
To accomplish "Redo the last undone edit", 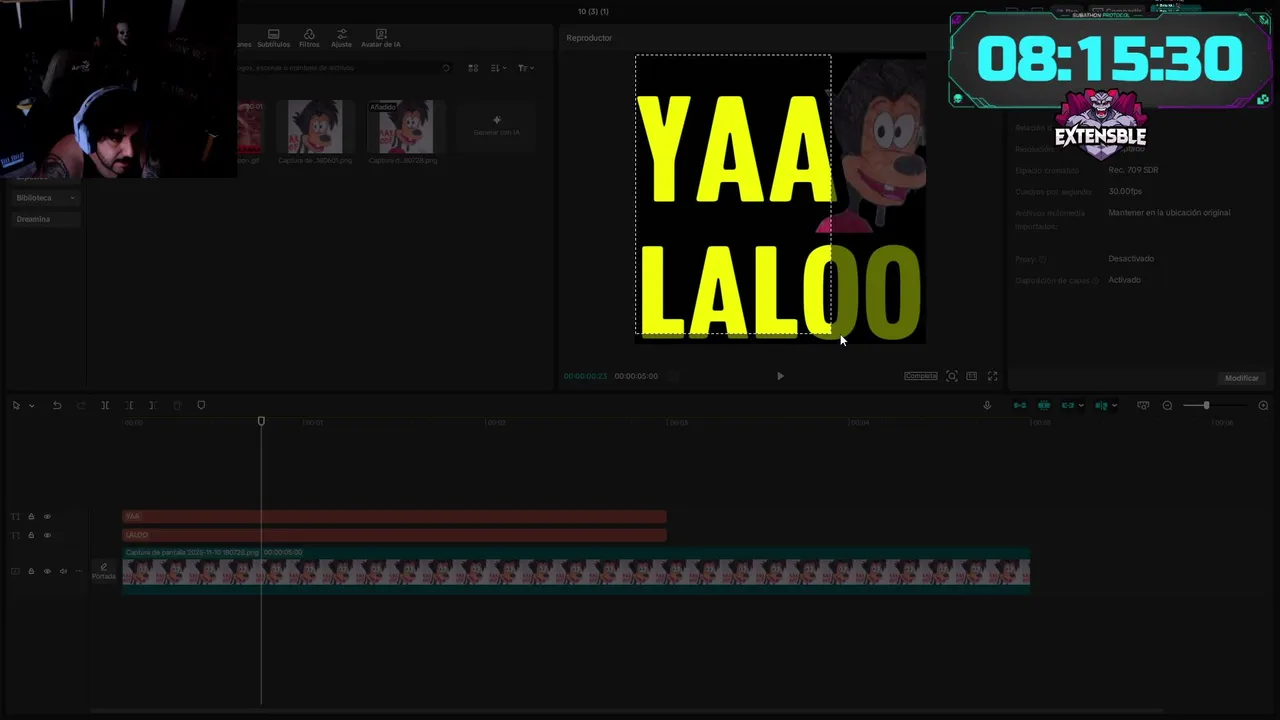I will tap(81, 405).
